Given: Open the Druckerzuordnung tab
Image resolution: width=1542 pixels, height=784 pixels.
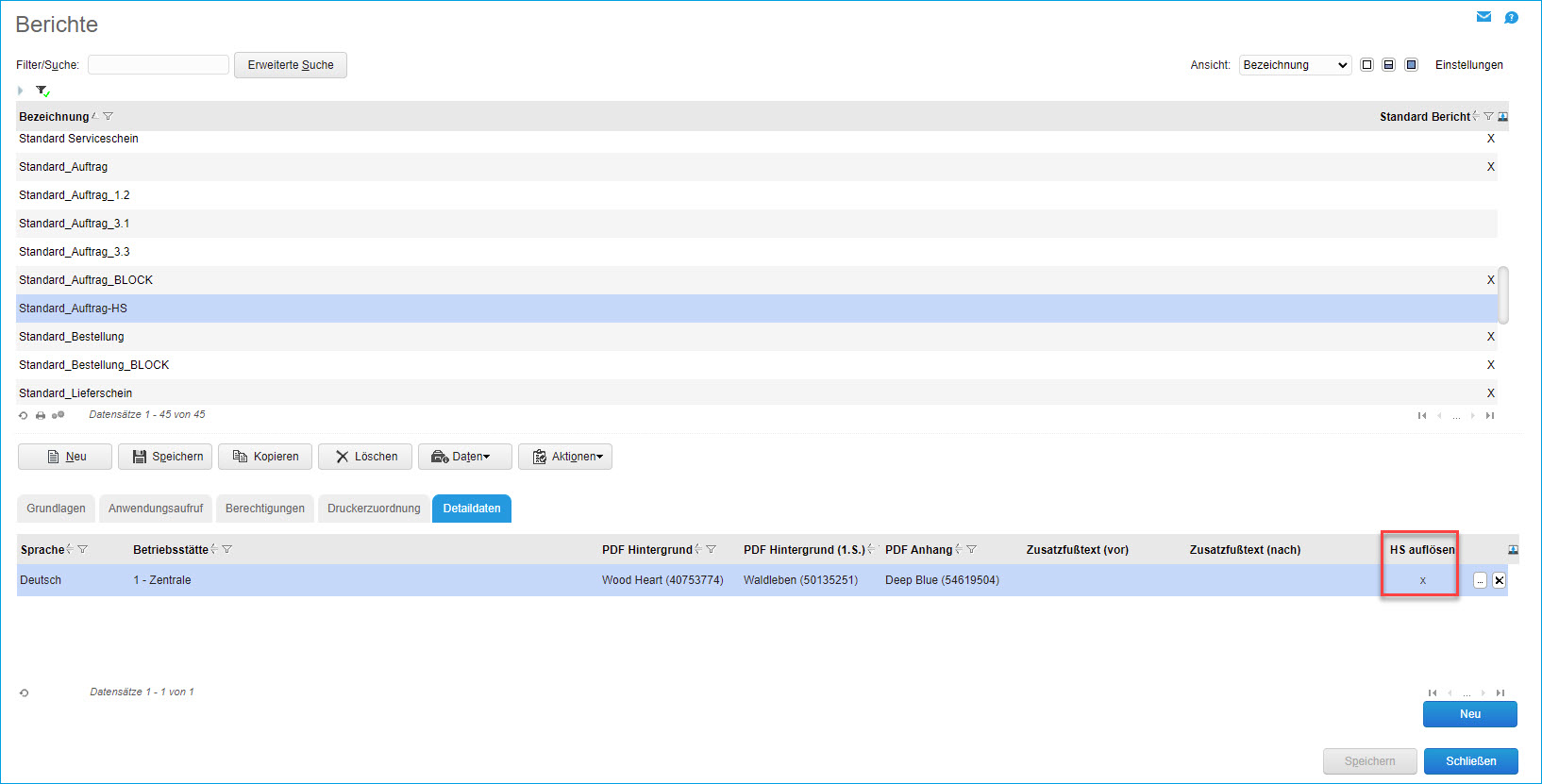Looking at the screenshot, I should (x=374, y=509).
